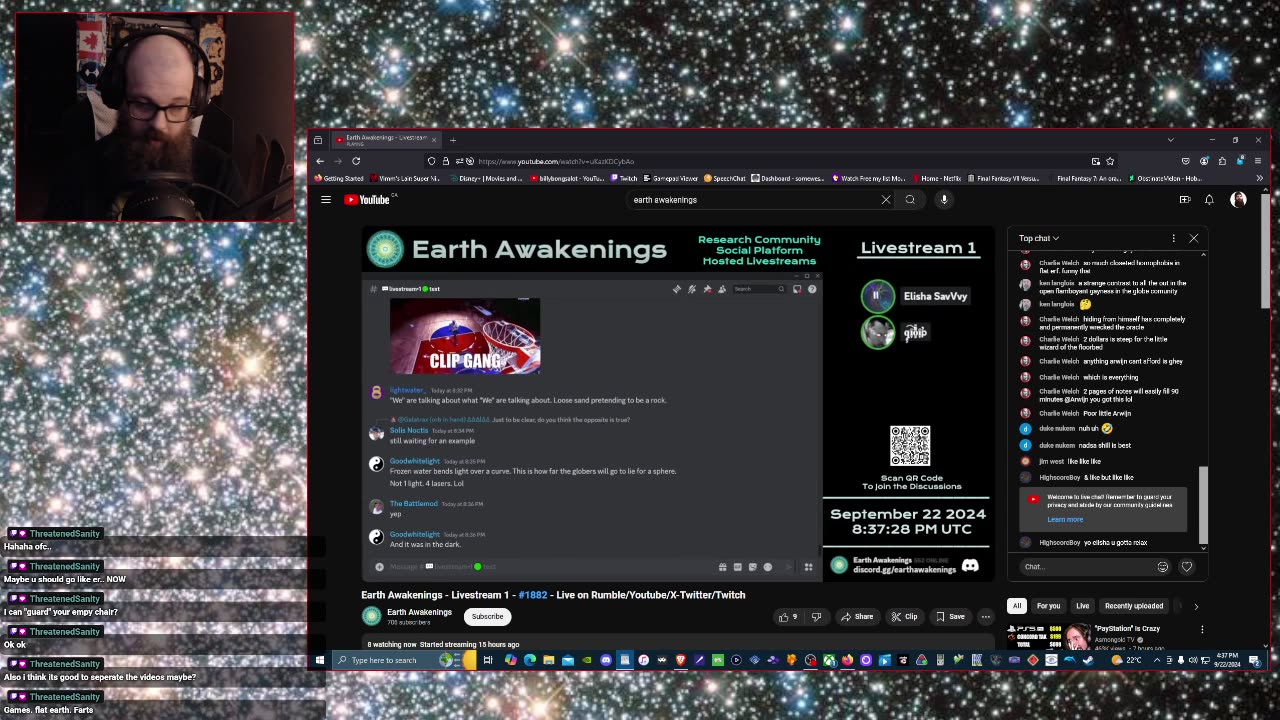The height and width of the screenshot is (720, 1280).
Task: Create a Clip of the video
Action: coord(905,616)
